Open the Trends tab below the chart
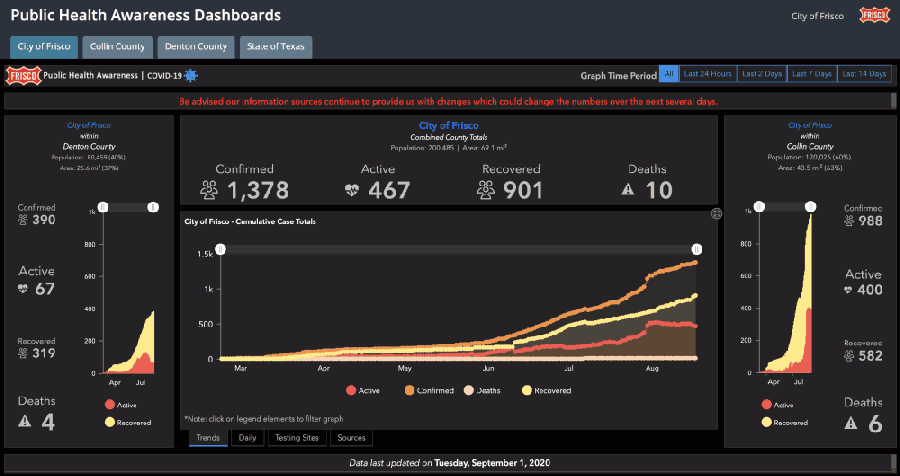The width and height of the screenshot is (900, 476). [208, 438]
